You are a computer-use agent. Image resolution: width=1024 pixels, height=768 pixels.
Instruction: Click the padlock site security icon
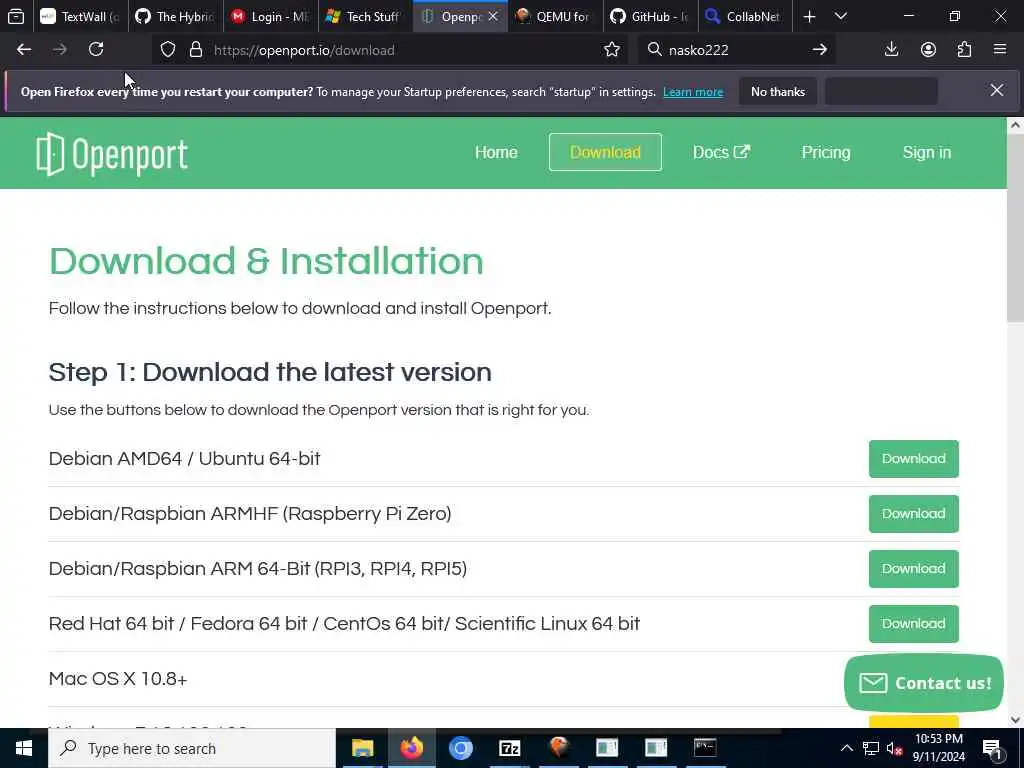tap(196, 50)
